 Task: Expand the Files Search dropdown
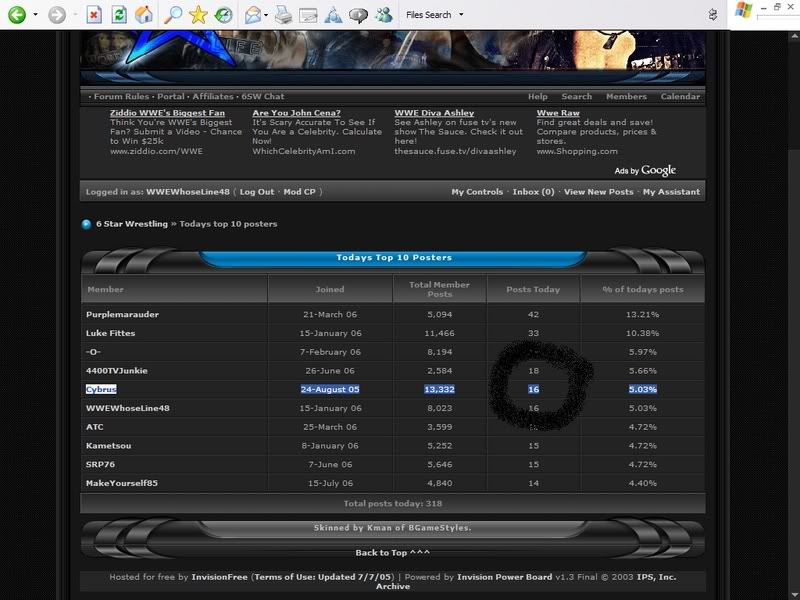(x=461, y=16)
